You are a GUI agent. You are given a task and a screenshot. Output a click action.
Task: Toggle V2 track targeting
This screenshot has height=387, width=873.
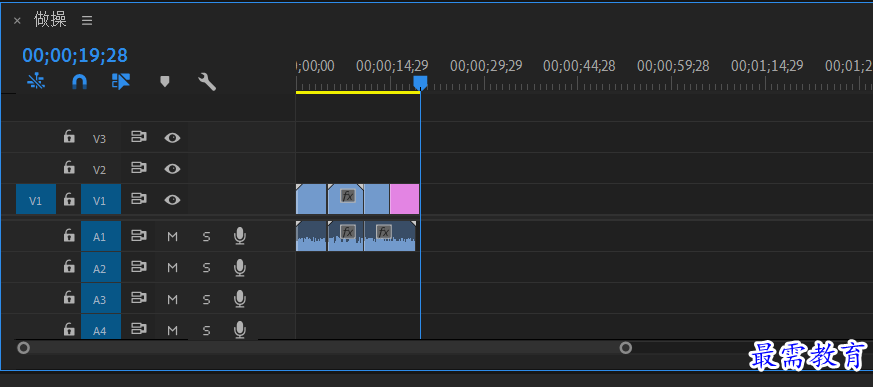click(100, 170)
